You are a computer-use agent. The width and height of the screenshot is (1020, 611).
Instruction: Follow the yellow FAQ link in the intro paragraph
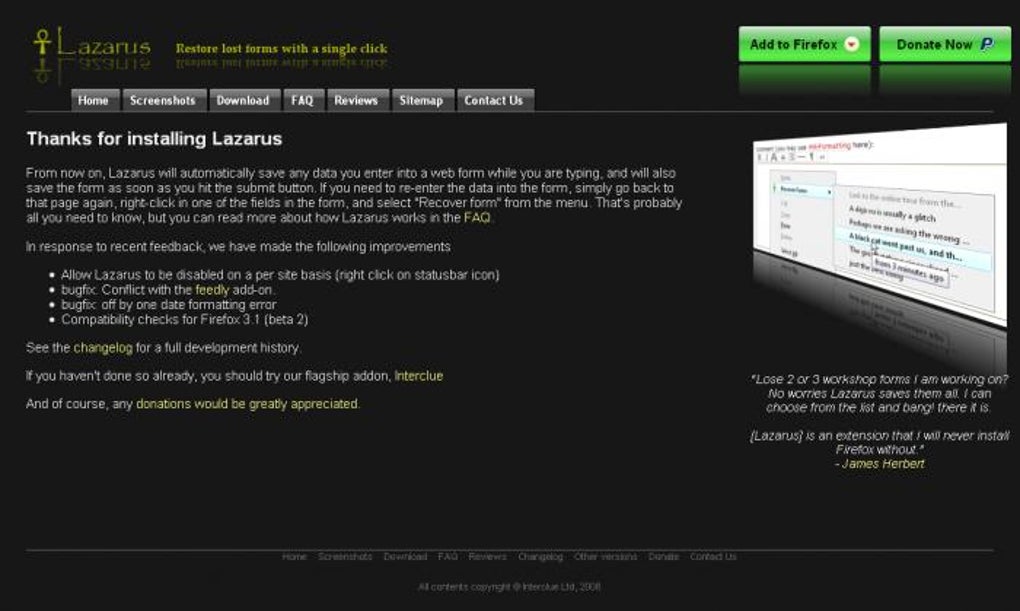pos(477,218)
